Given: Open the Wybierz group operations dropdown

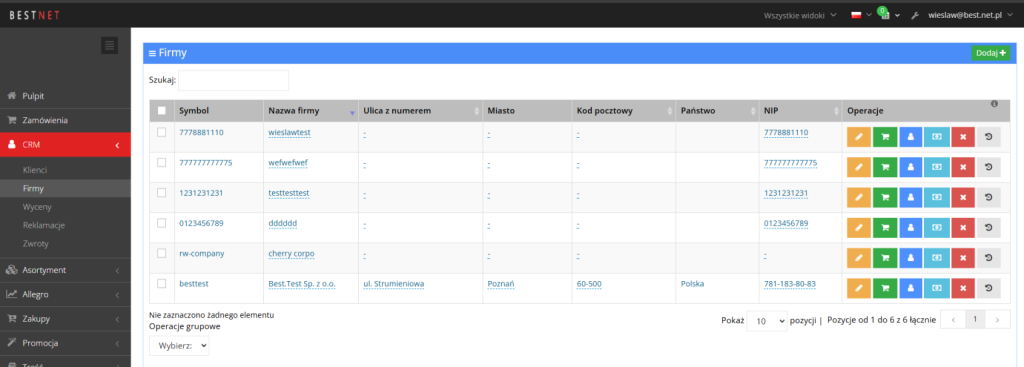Looking at the screenshot, I should click(x=179, y=345).
